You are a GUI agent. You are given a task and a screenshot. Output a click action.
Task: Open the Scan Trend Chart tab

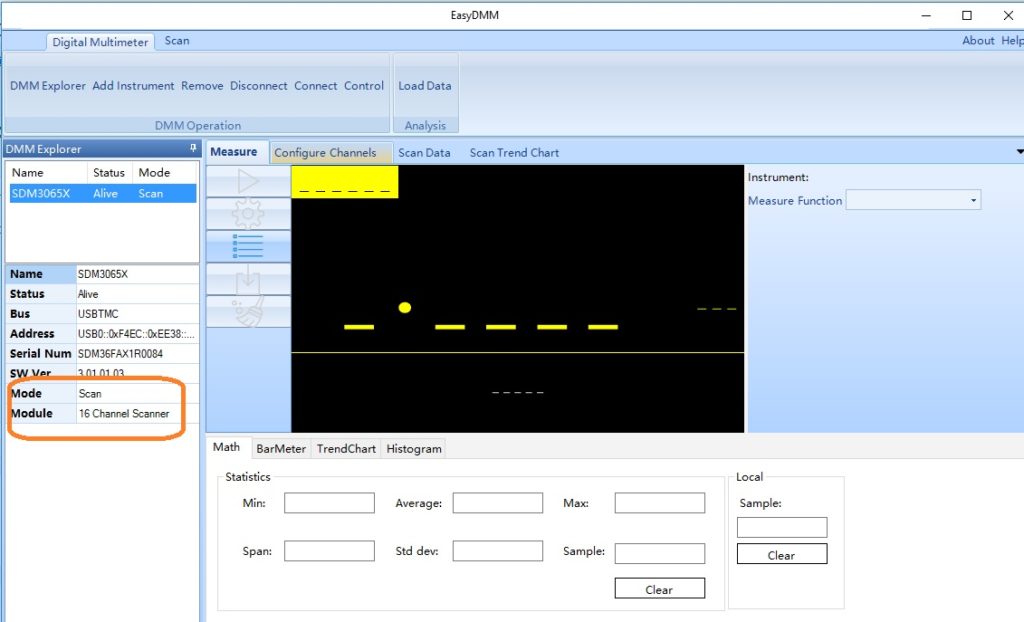(514, 153)
